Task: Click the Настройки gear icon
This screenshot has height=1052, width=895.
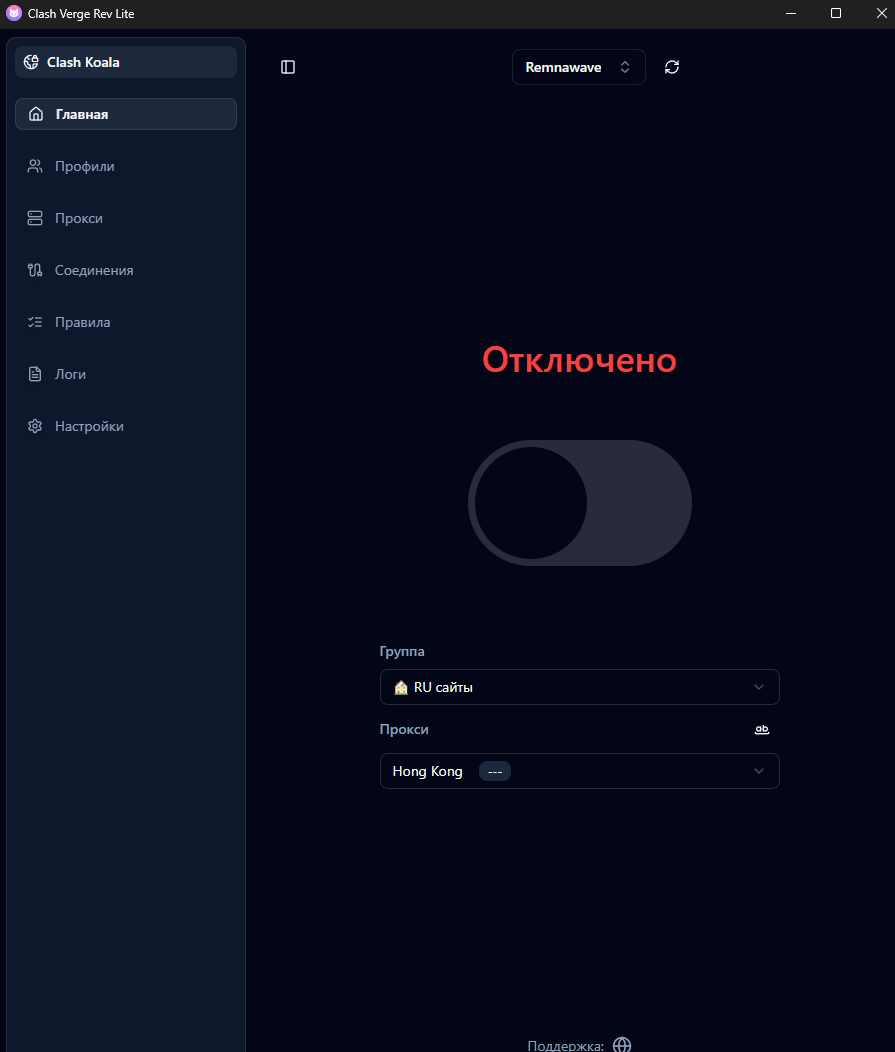Action: click(35, 426)
